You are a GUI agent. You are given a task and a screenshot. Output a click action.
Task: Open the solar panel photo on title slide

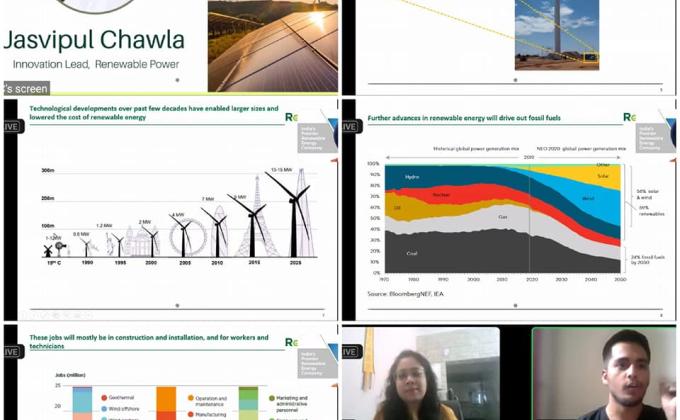coord(271,45)
